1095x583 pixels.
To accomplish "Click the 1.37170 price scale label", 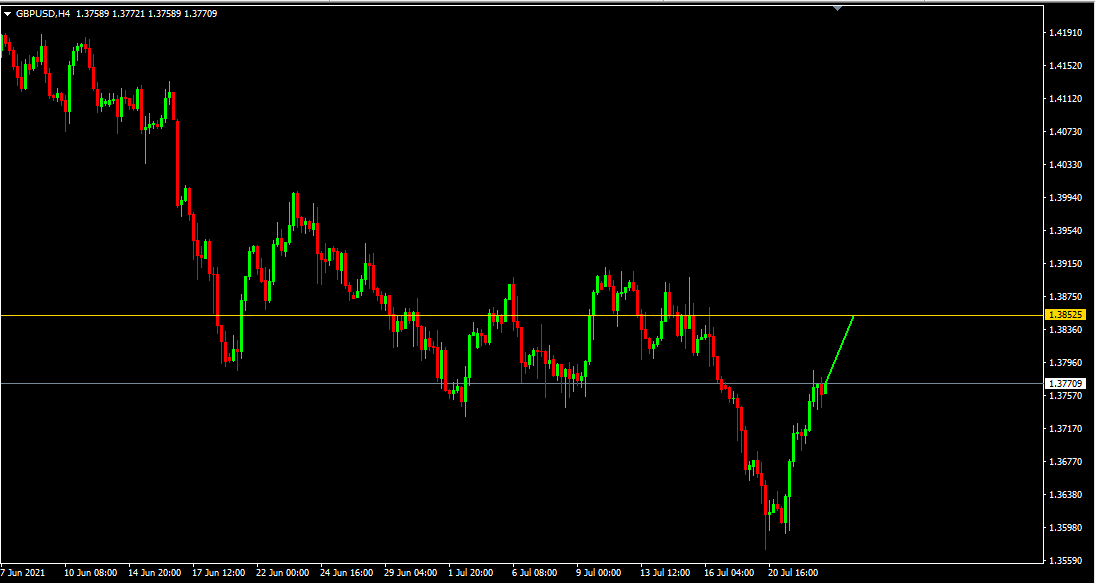I will tap(1066, 428).
